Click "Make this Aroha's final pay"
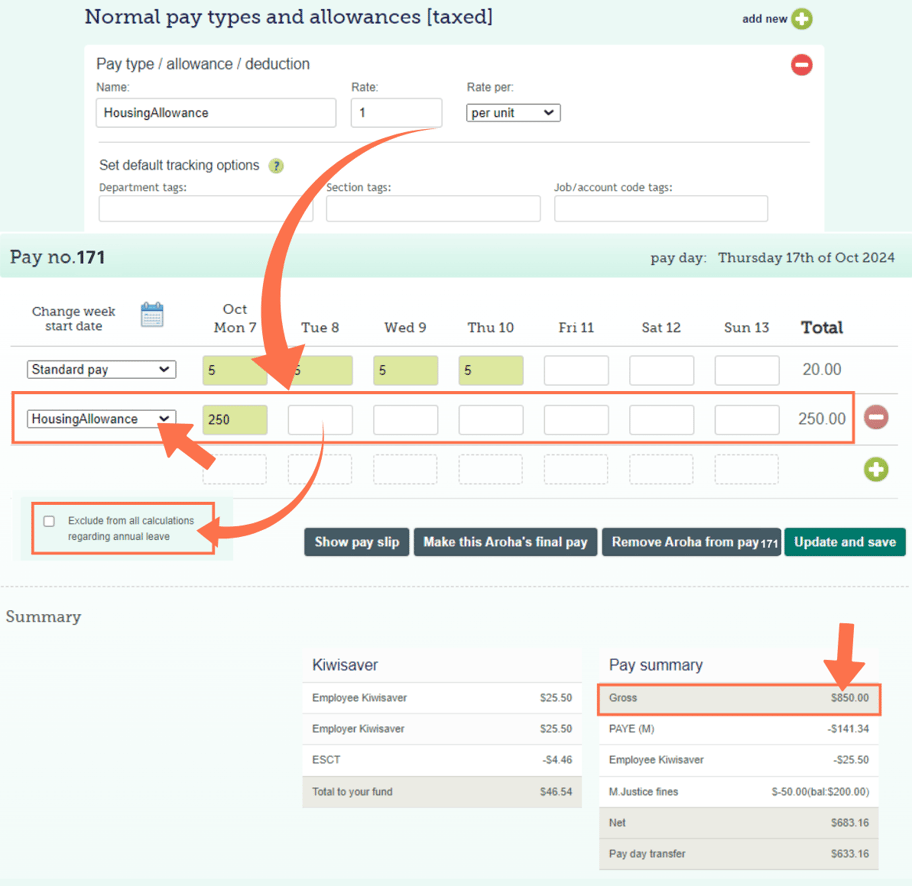The image size is (912, 886). tap(506, 542)
